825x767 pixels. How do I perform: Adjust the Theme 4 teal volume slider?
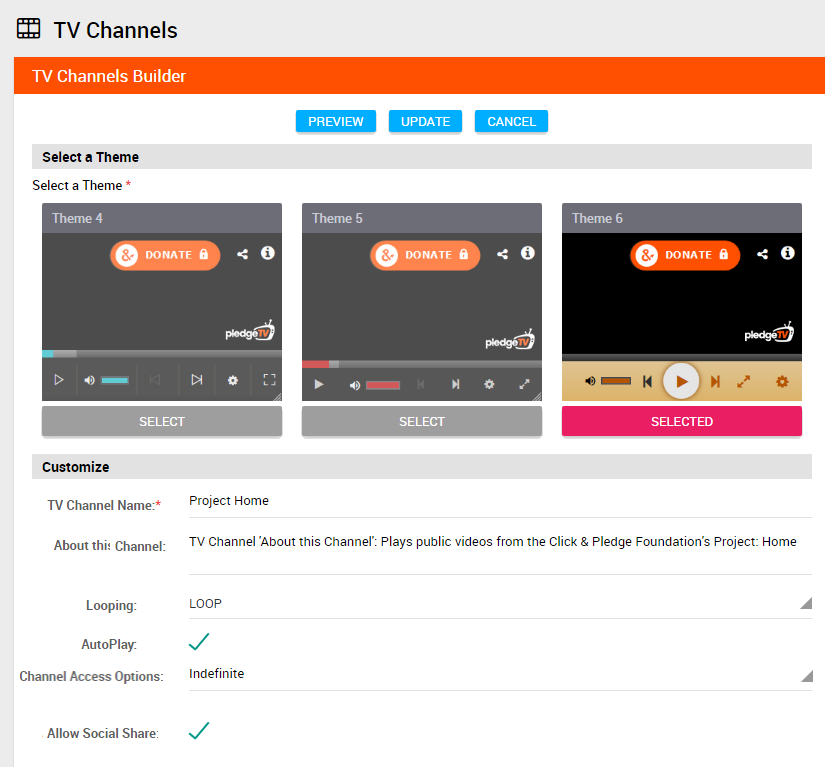click(x=115, y=380)
